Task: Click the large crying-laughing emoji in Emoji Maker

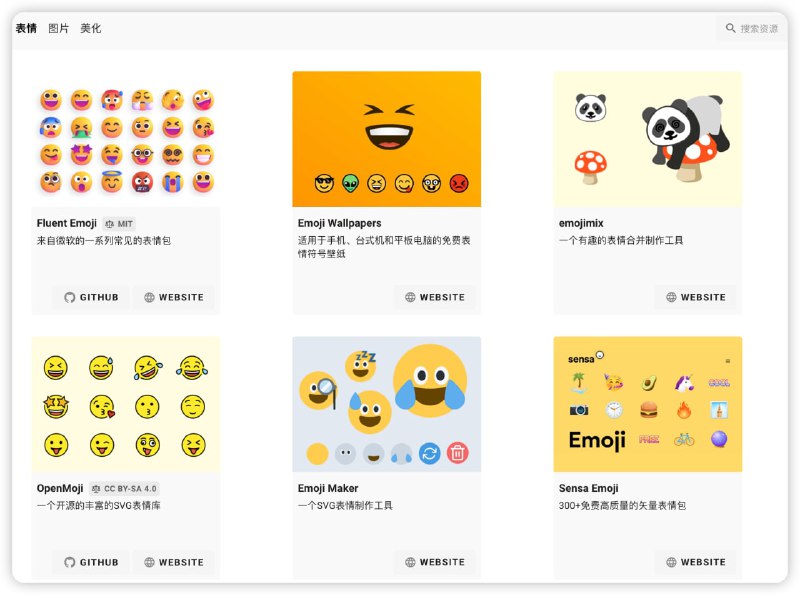Action: (x=430, y=381)
